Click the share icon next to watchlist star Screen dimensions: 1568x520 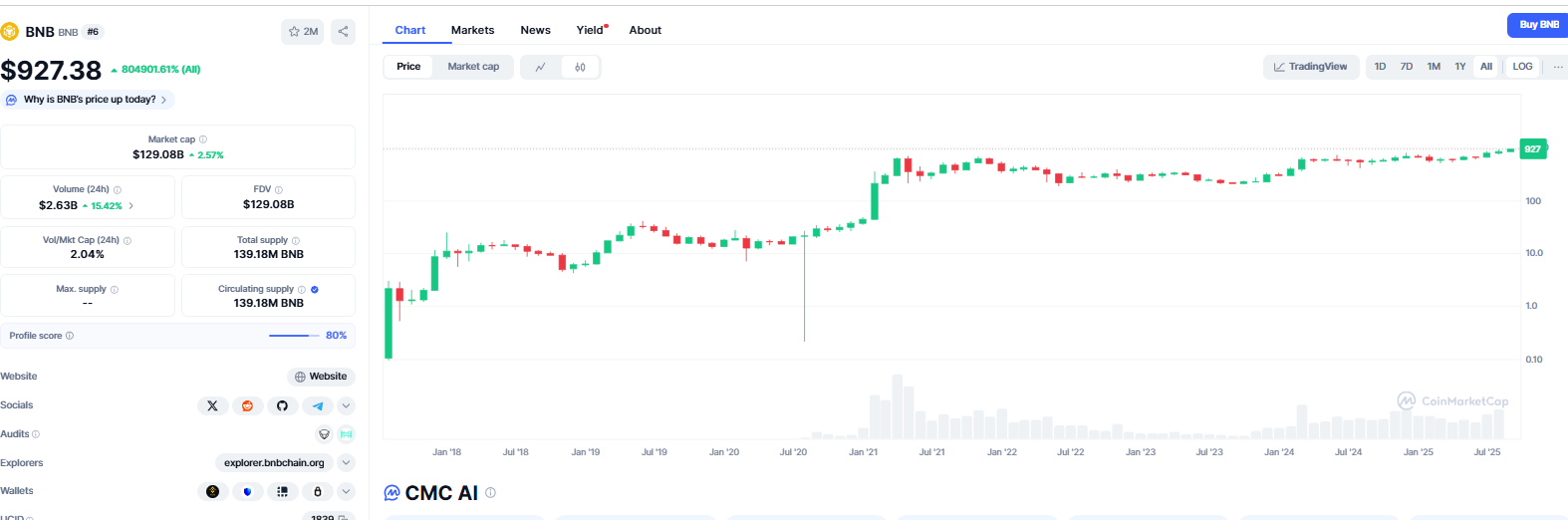pyautogui.click(x=343, y=32)
